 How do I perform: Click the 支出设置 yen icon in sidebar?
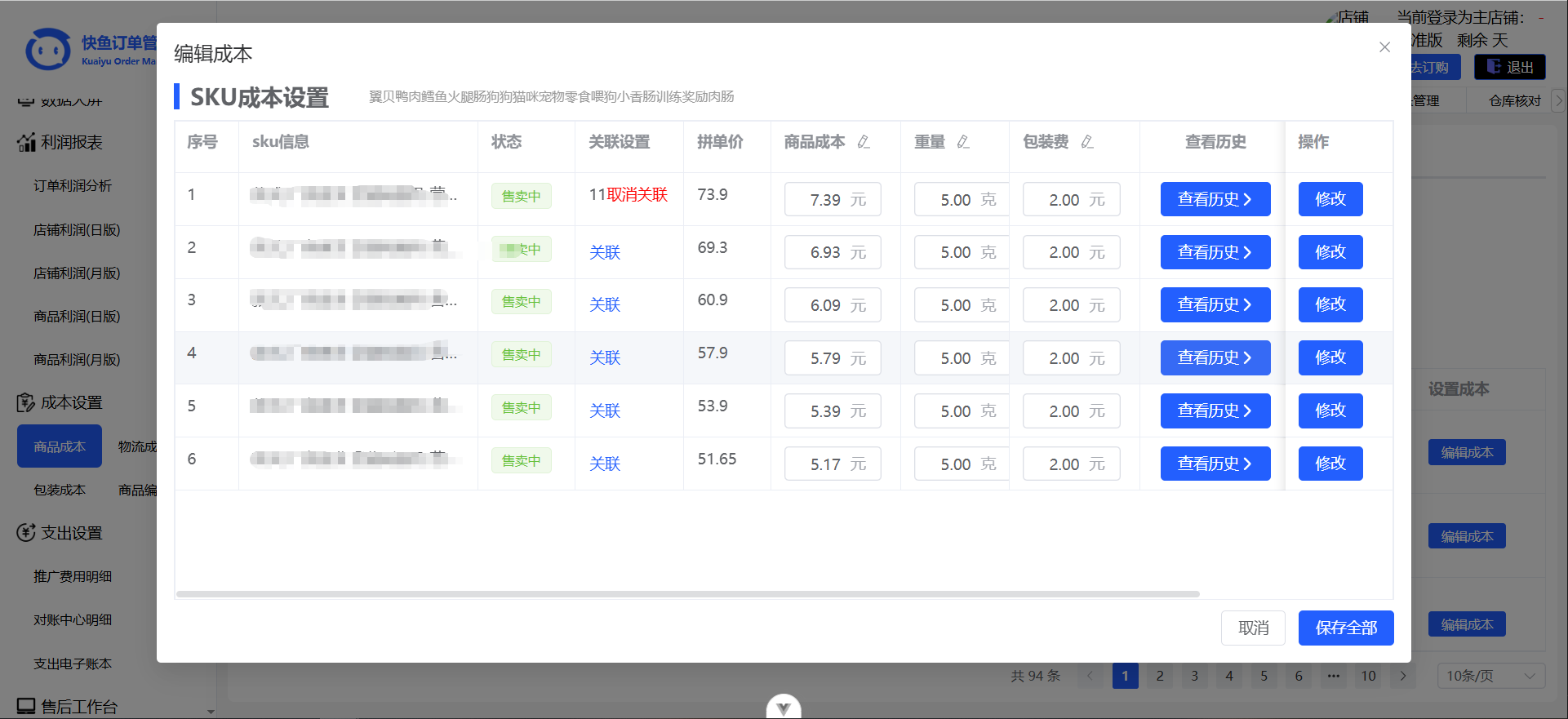[x=26, y=533]
